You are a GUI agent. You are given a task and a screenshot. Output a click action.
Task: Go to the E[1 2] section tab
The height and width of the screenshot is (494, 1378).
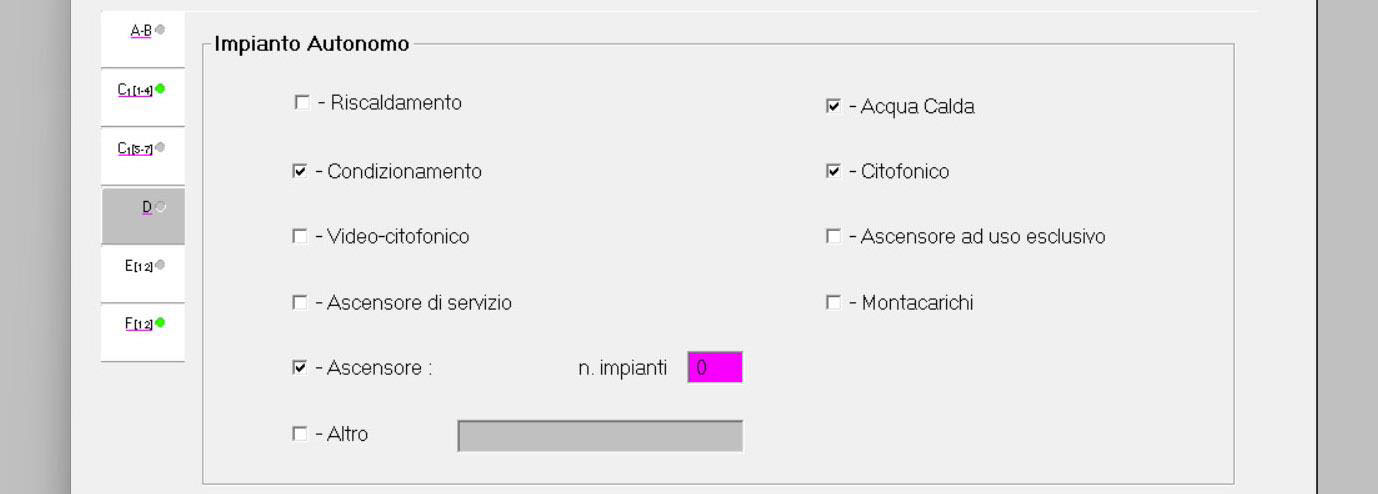click(139, 266)
